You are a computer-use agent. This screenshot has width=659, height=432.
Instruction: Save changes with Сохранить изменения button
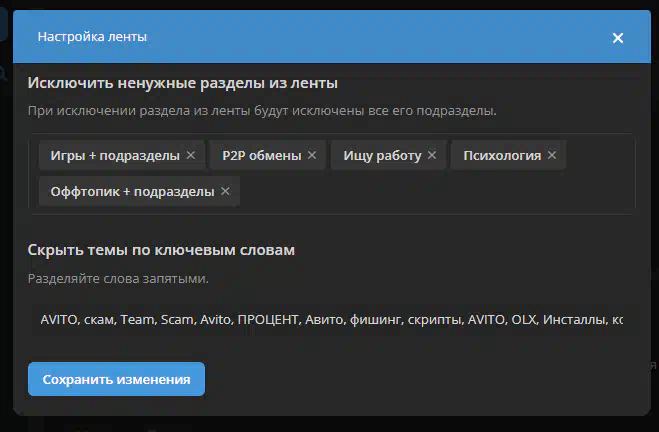116,379
